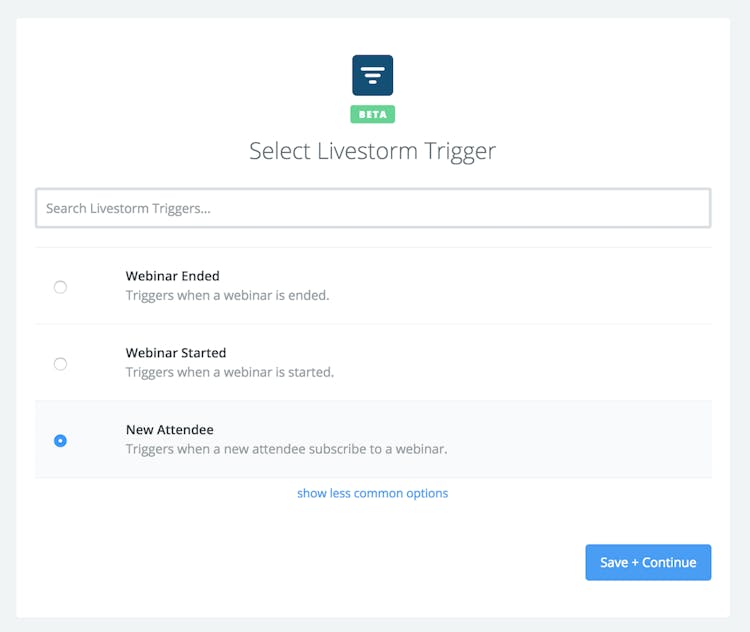Click the green BETA badge
This screenshot has height=632, width=750.
(x=372, y=114)
